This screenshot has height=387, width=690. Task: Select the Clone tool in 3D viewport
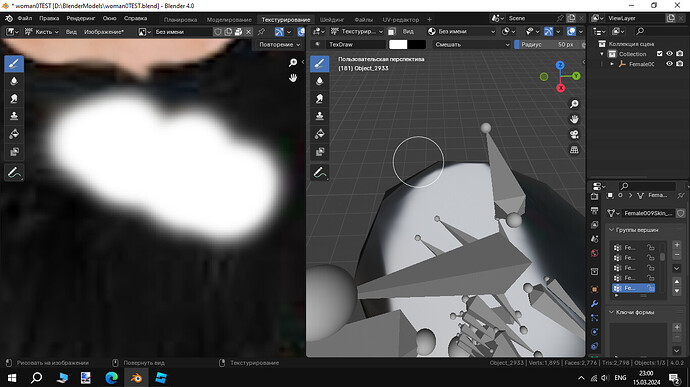click(x=320, y=116)
